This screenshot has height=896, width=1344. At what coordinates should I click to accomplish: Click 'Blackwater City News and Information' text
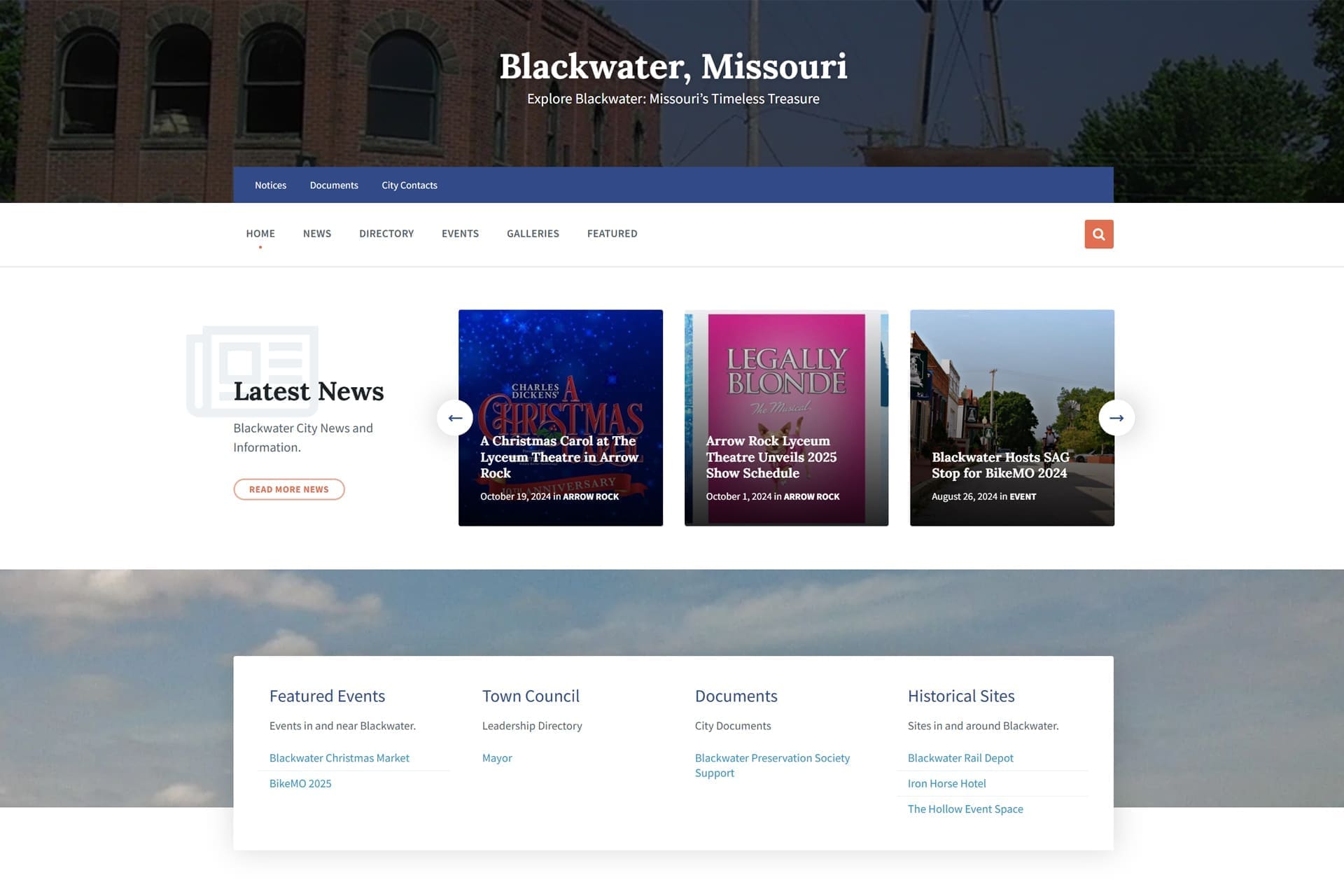[x=303, y=437]
